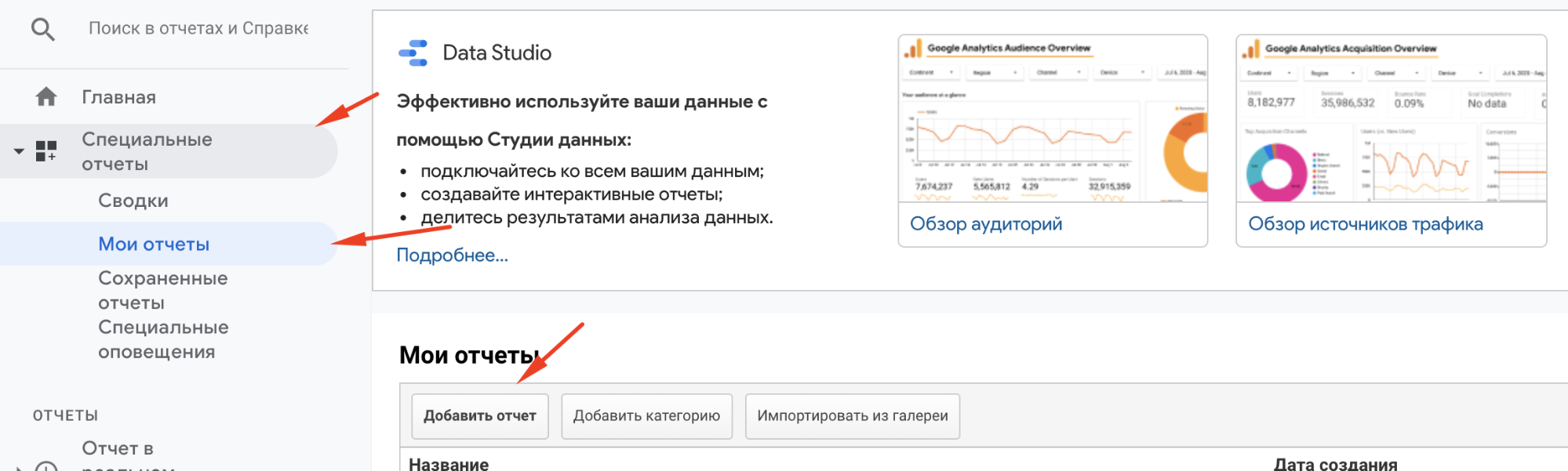Focus the Поиск в отчетах и Справке field
Viewport: 1568px width, 471px height.
pyautogui.click(x=198, y=28)
